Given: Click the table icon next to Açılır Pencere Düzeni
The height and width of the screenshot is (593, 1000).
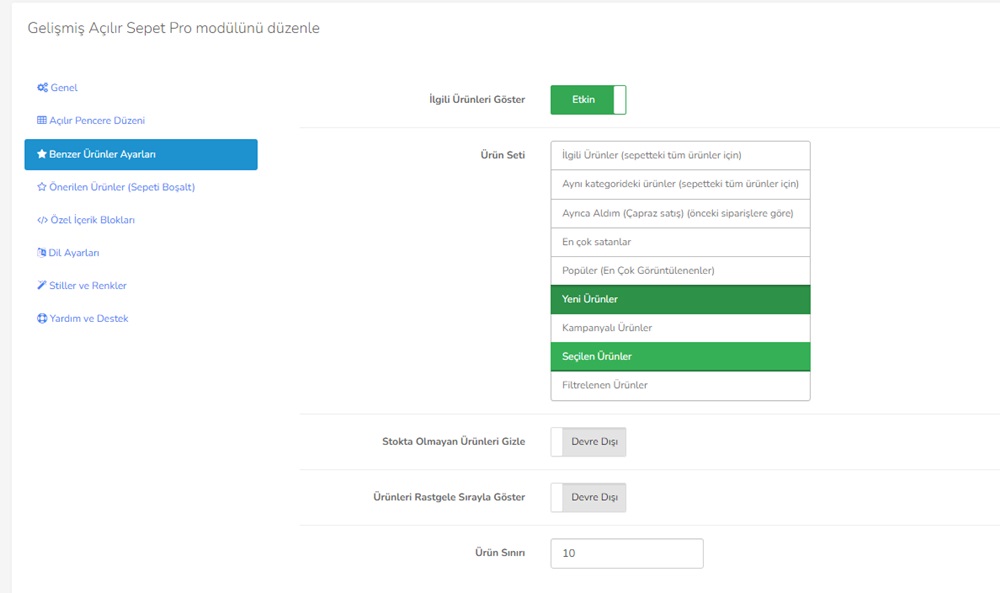Looking at the screenshot, I should 41,120.
